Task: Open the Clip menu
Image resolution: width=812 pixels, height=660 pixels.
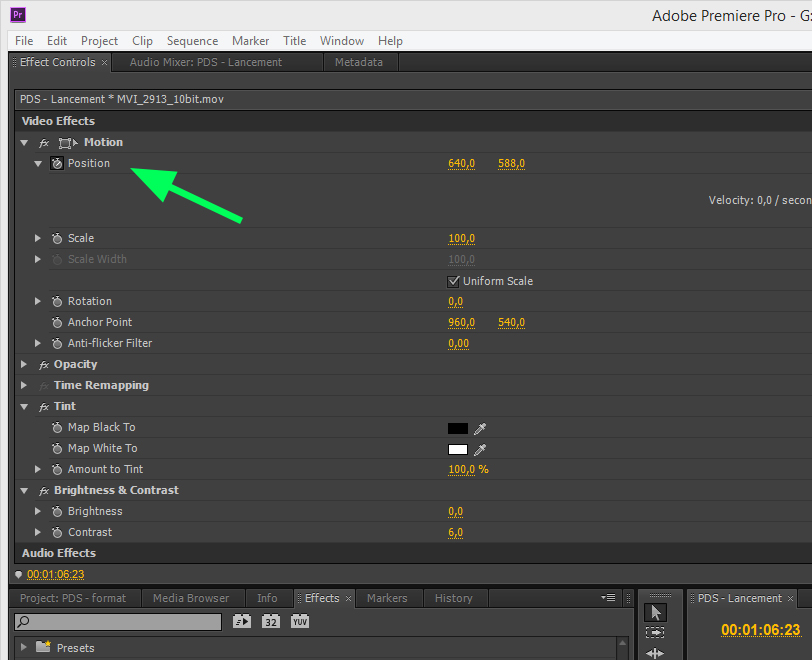Action: [x=142, y=41]
